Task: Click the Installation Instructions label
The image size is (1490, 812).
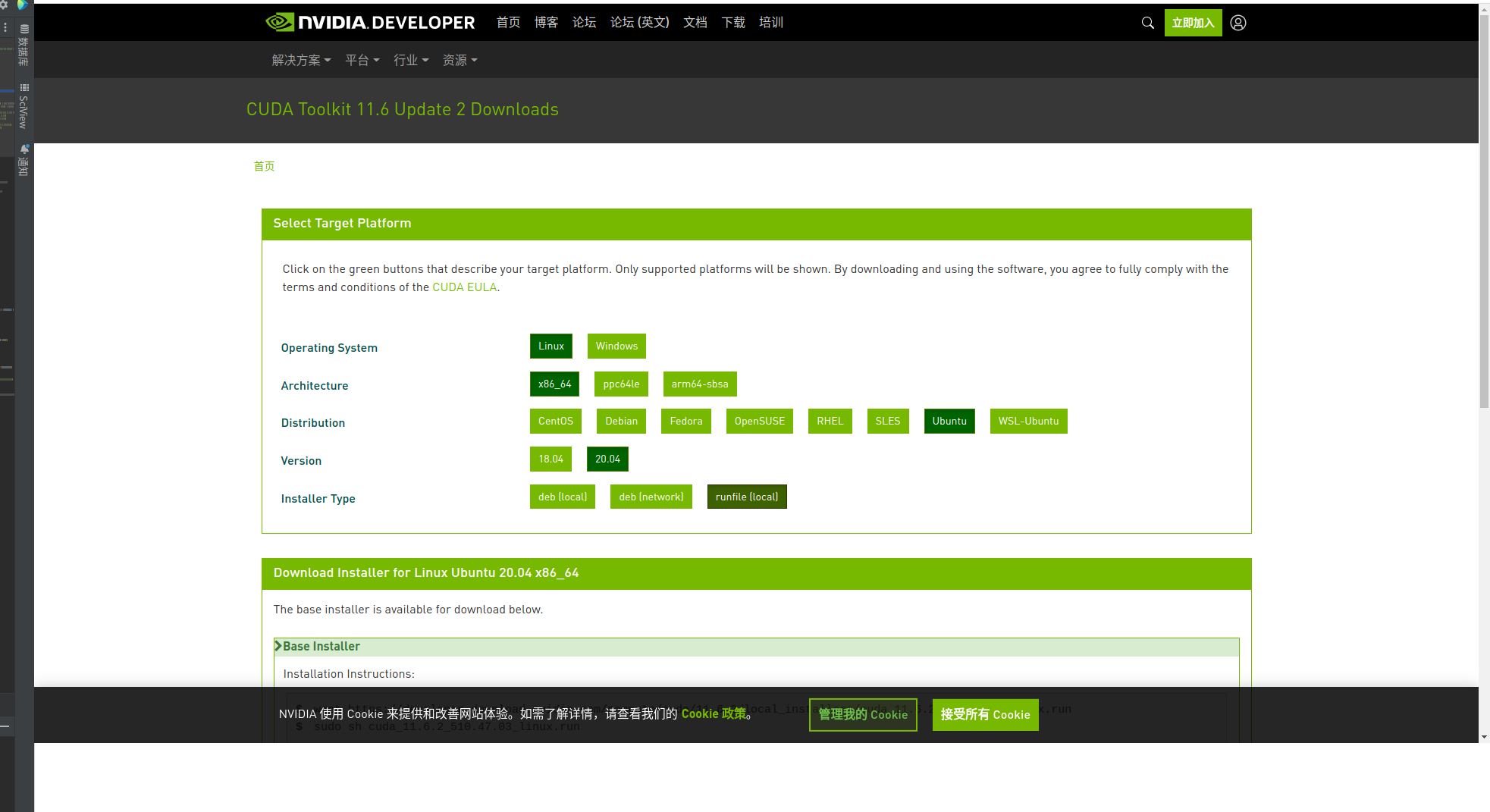Action: tap(349, 674)
